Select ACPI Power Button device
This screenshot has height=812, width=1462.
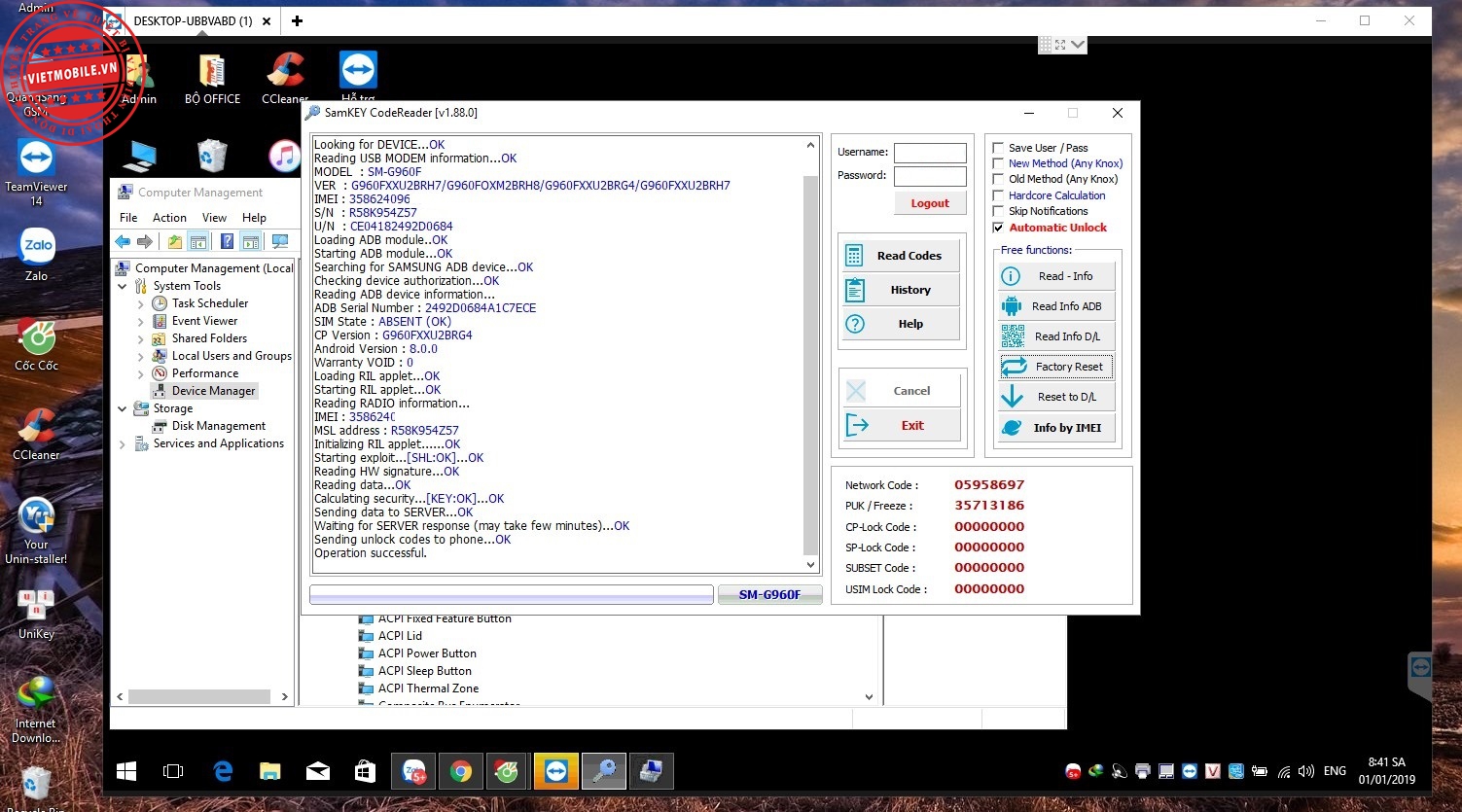point(427,653)
